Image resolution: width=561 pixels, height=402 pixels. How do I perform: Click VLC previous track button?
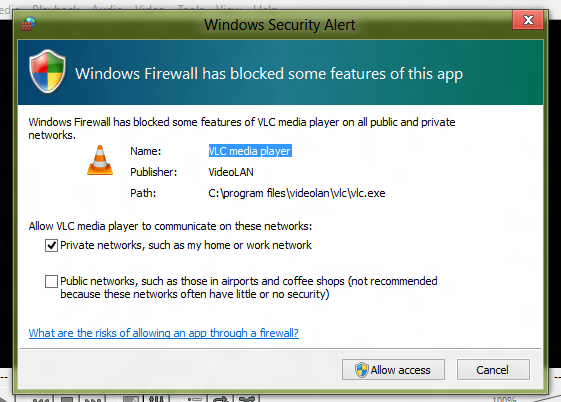coord(40,398)
